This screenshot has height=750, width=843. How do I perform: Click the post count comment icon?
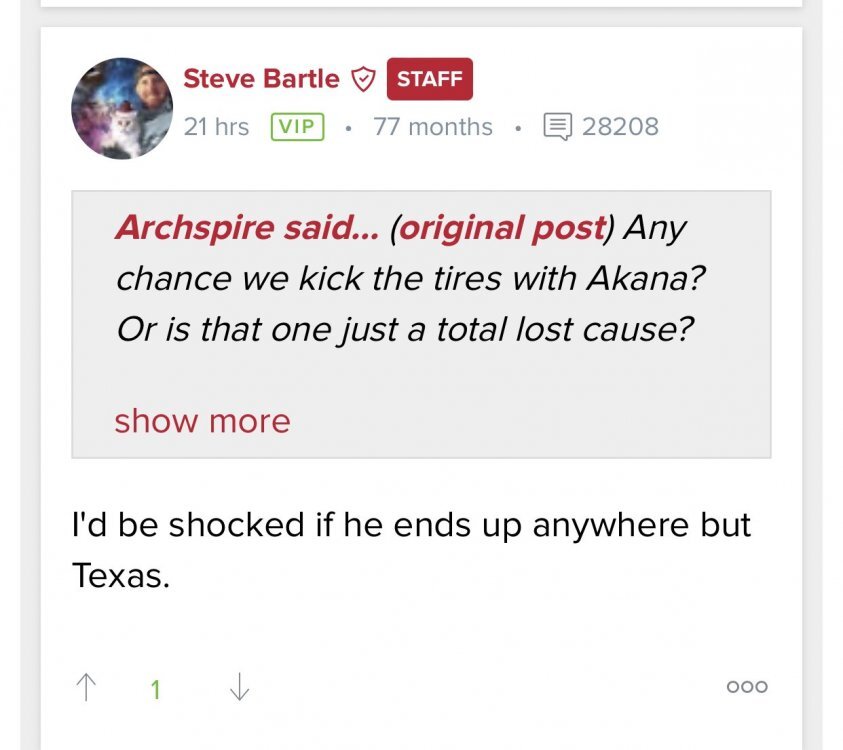556,127
